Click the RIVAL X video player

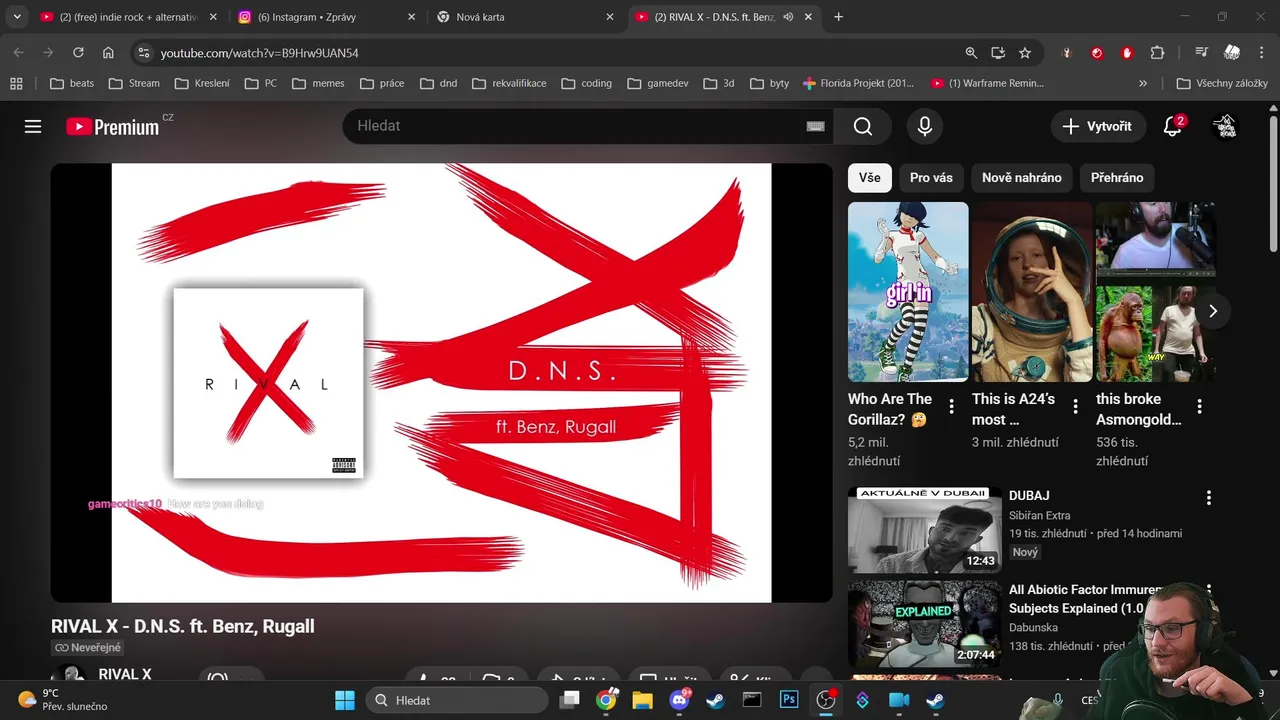(x=441, y=383)
